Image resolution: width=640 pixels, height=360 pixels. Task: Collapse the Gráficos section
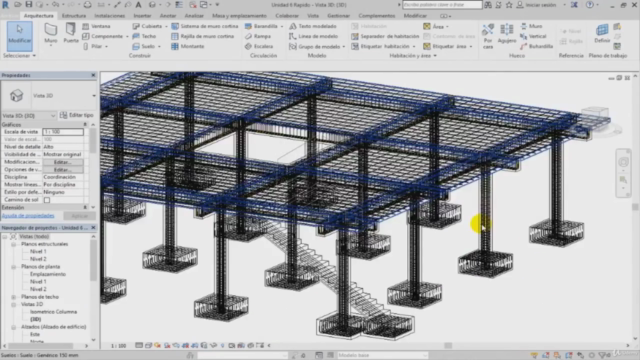coord(85,124)
